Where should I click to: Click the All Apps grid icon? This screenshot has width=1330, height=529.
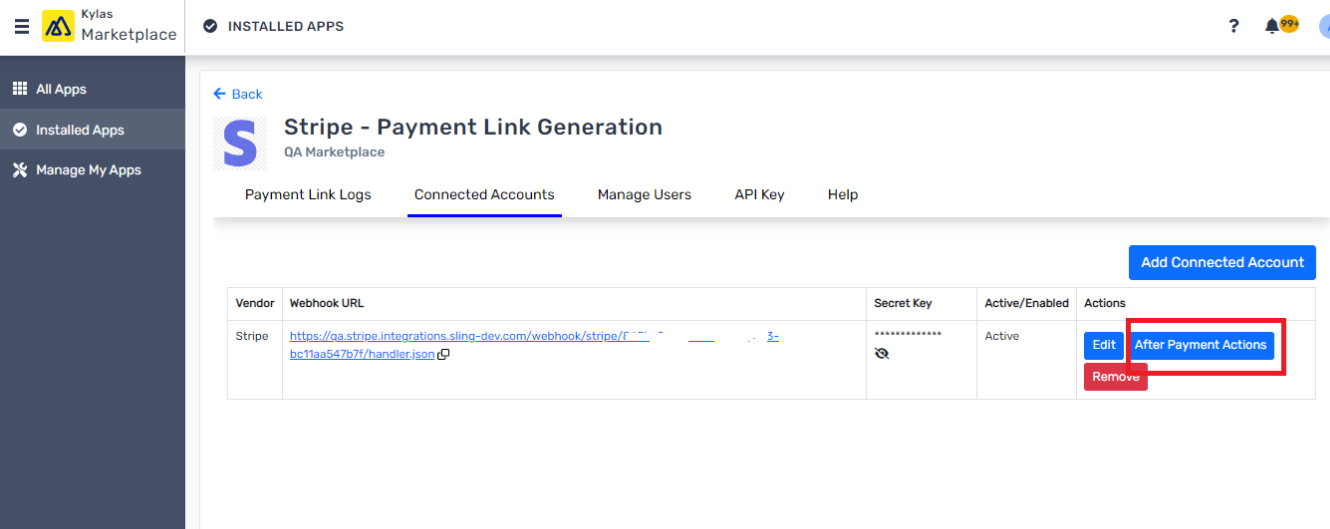point(19,89)
